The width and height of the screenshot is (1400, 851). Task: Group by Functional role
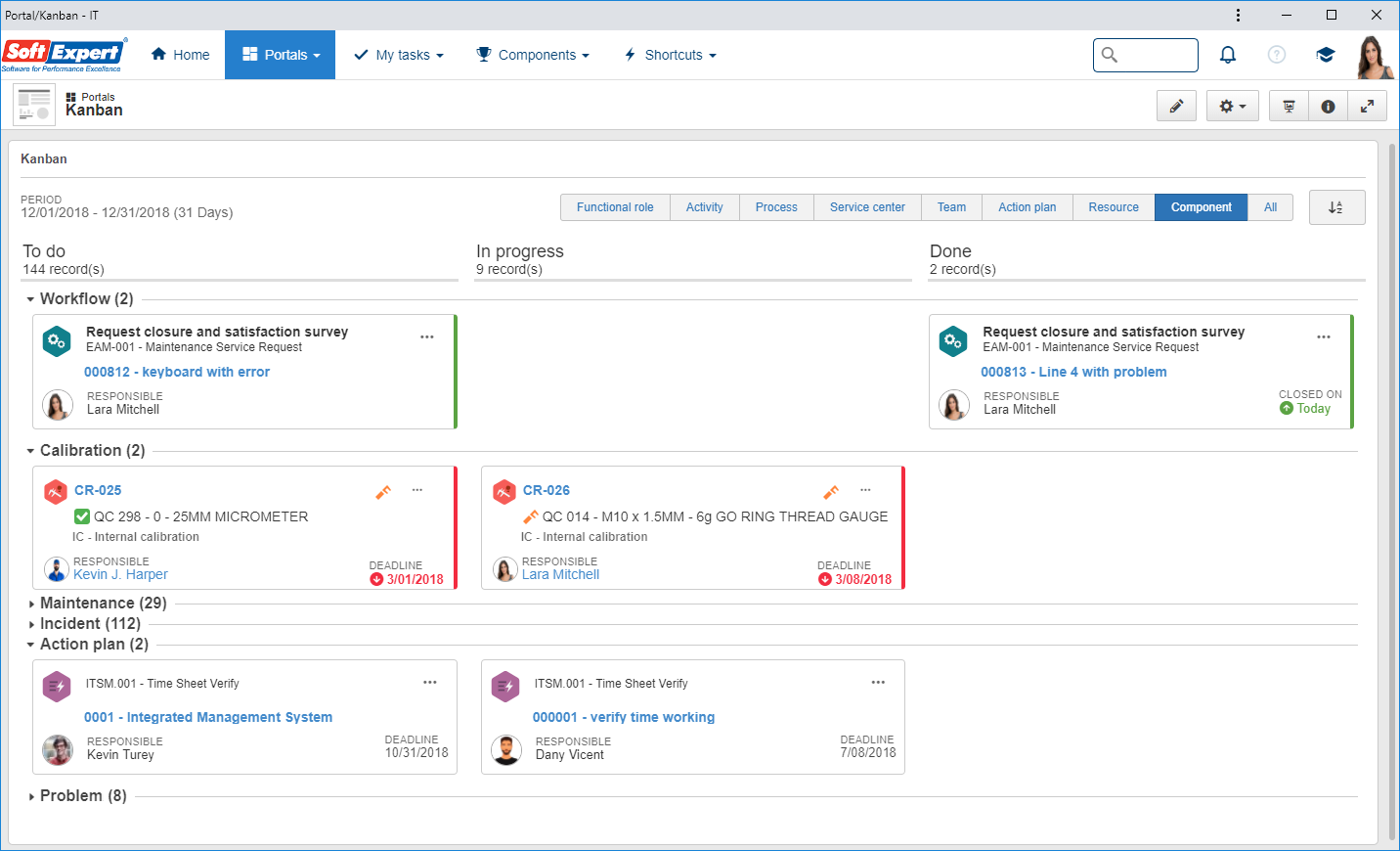point(615,207)
